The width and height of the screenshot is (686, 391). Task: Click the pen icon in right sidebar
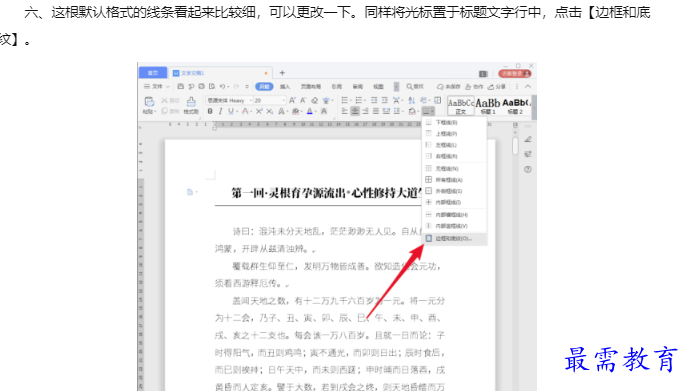(528, 140)
